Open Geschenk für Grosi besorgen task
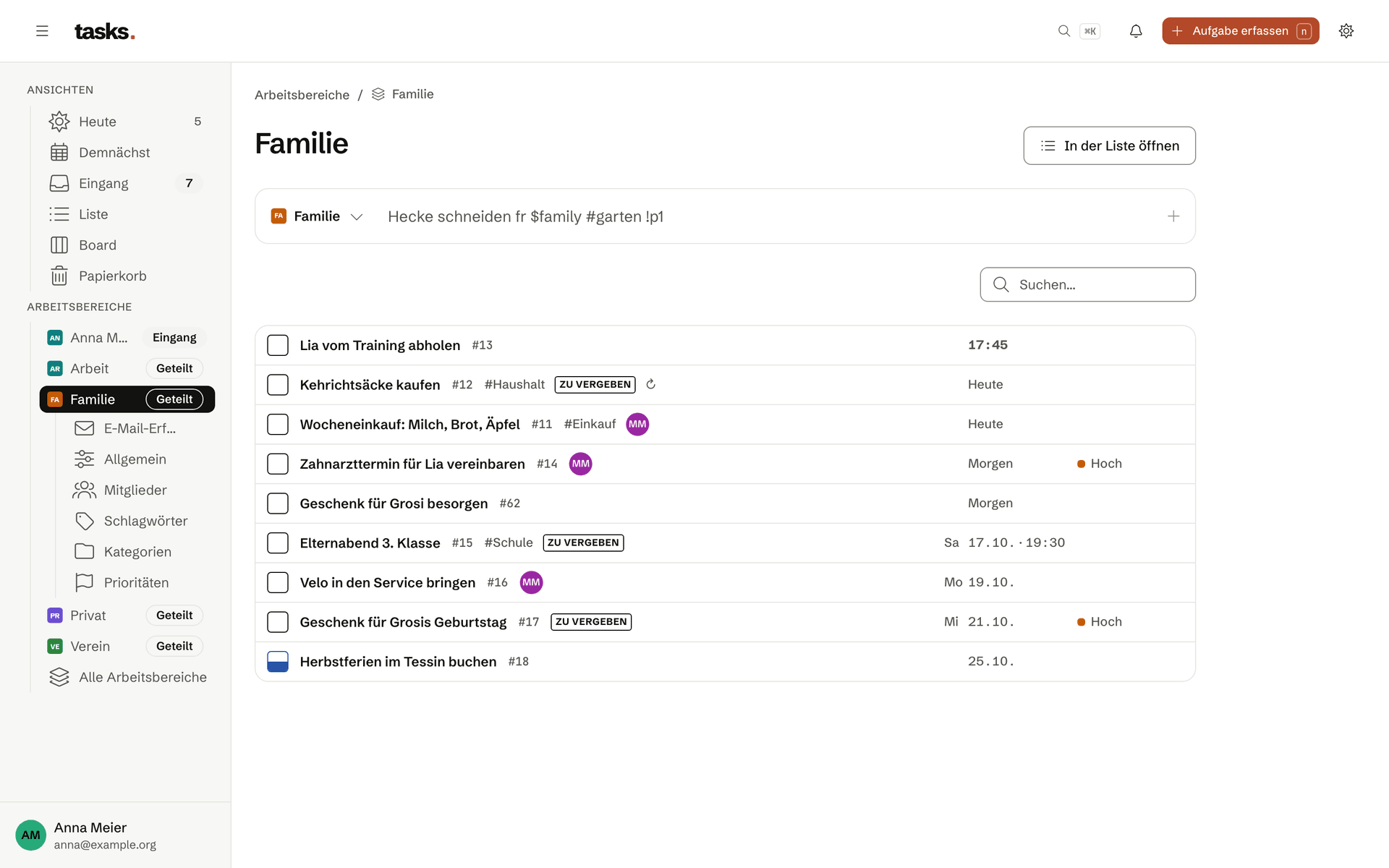Image resolution: width=1389 pixels, height=868 pixels. tap(394, 503)
